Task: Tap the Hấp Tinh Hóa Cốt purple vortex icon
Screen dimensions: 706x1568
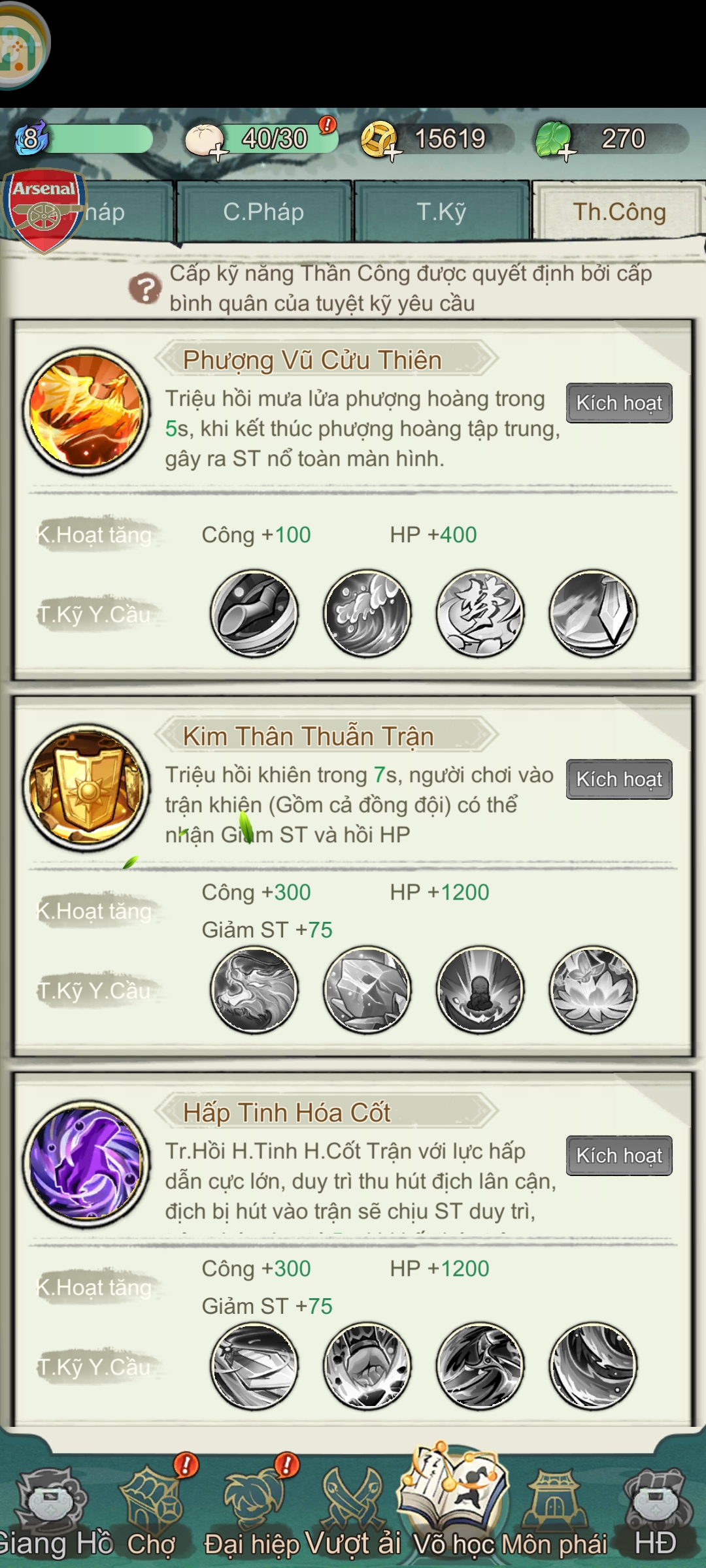Action: (x=86, y=1164)
